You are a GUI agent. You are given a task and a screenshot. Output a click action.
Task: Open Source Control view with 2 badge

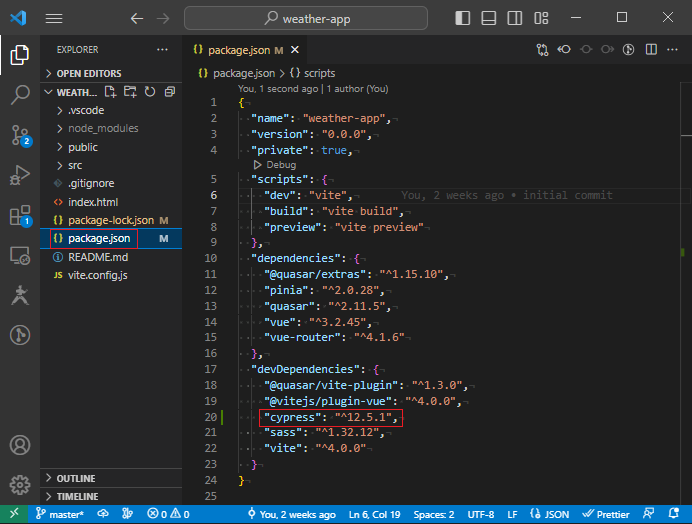pos(20,135)
